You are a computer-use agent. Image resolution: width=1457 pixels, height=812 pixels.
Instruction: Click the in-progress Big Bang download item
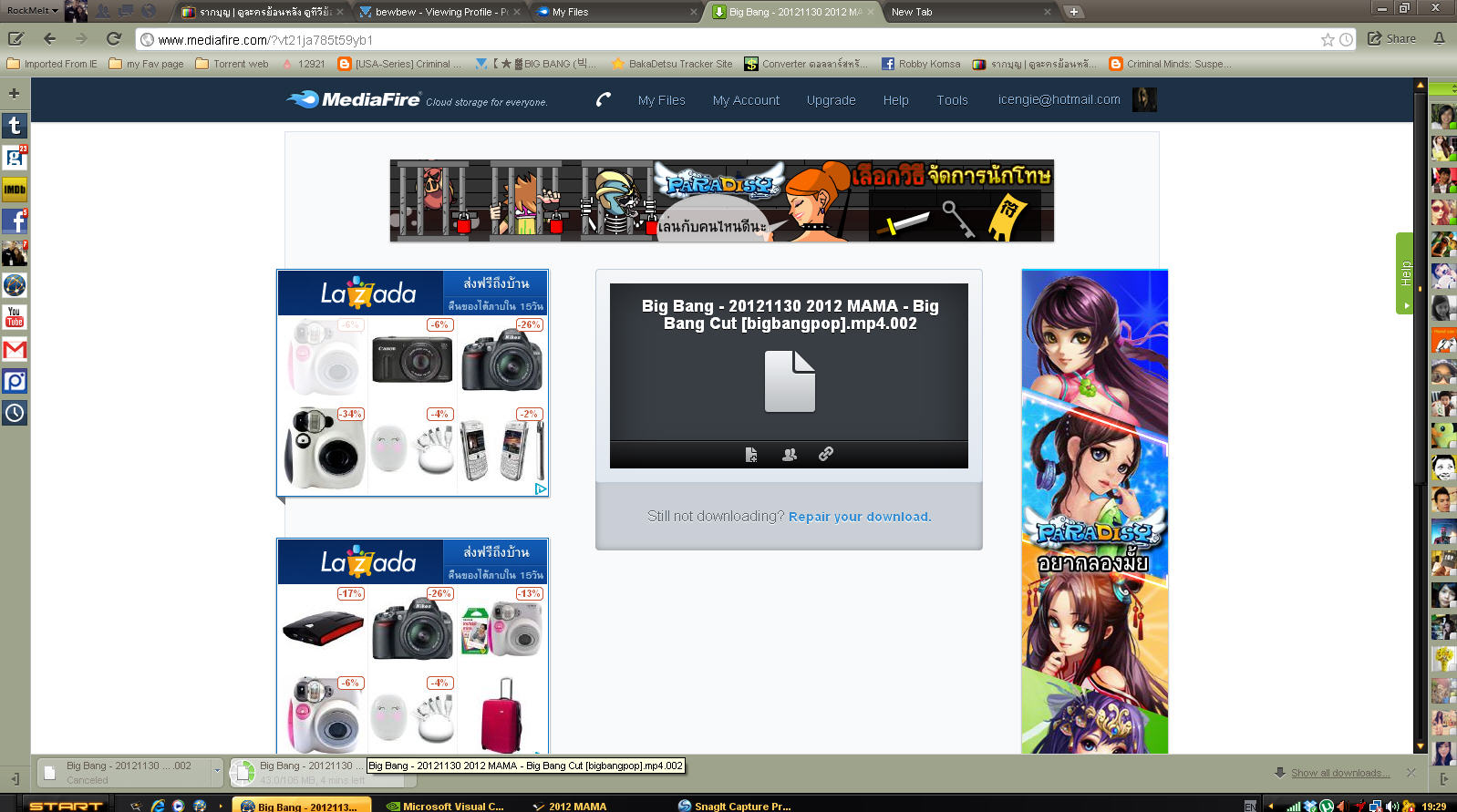click(322, 772)
